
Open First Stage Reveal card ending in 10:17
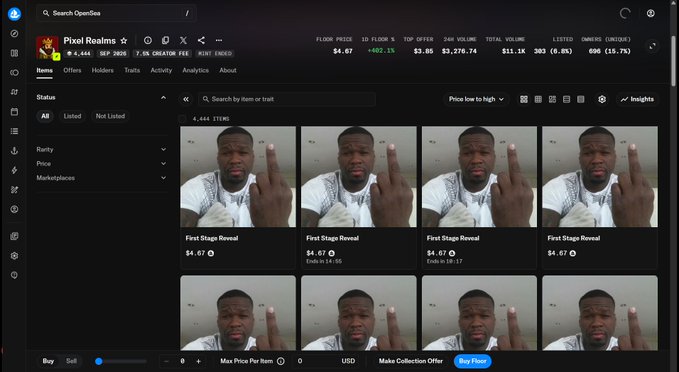[x=479, y=197]
